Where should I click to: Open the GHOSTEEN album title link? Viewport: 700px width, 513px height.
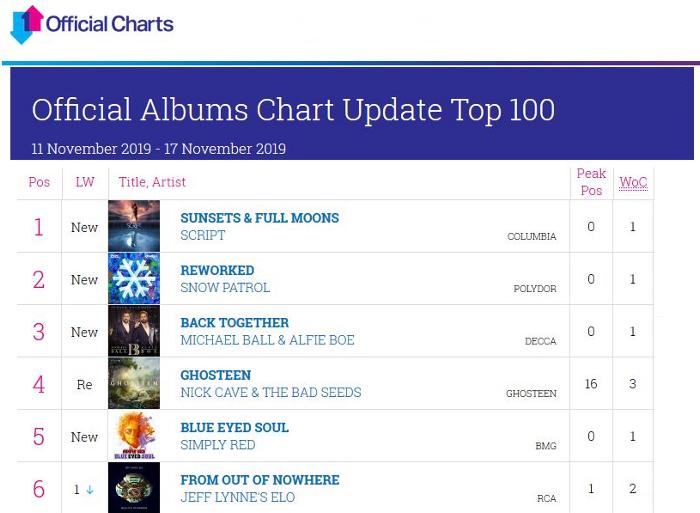pyautogui.click(x=215, y=375)
